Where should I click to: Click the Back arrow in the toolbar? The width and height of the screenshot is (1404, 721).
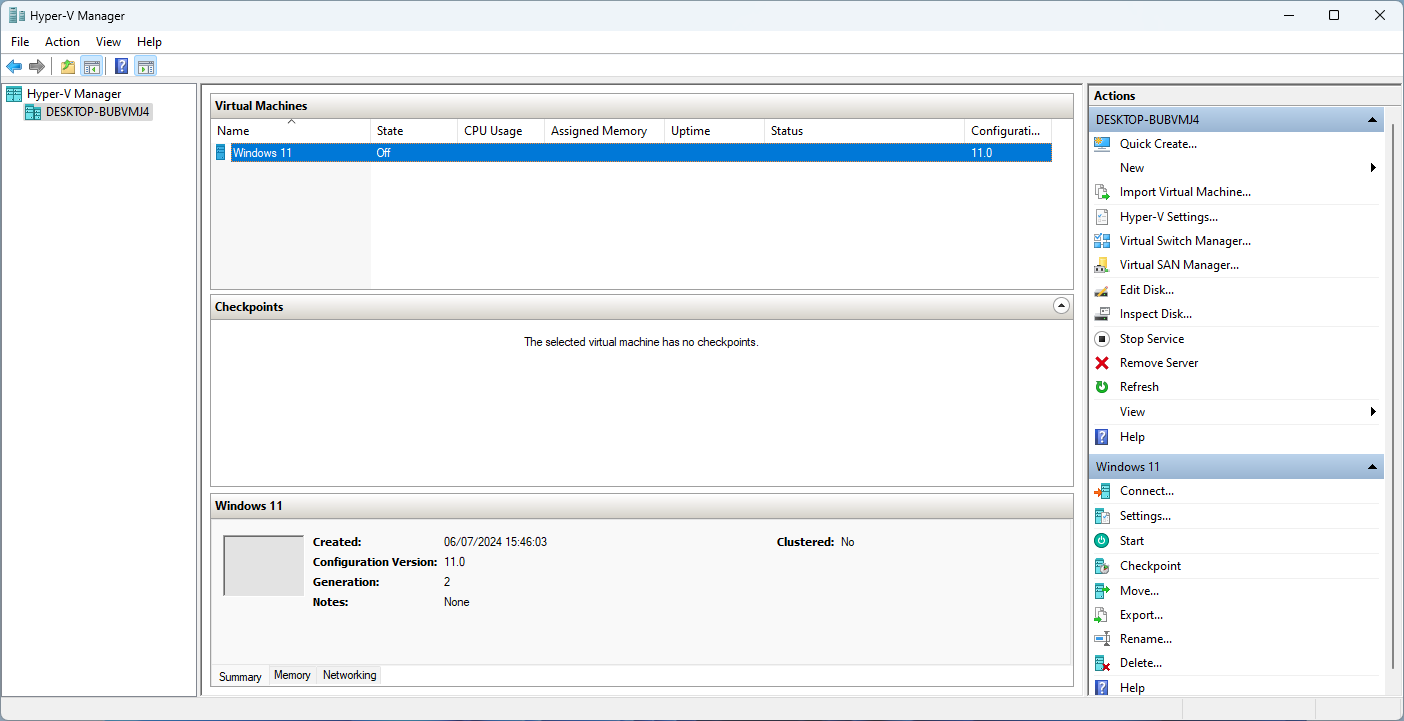tap(14, 67)
